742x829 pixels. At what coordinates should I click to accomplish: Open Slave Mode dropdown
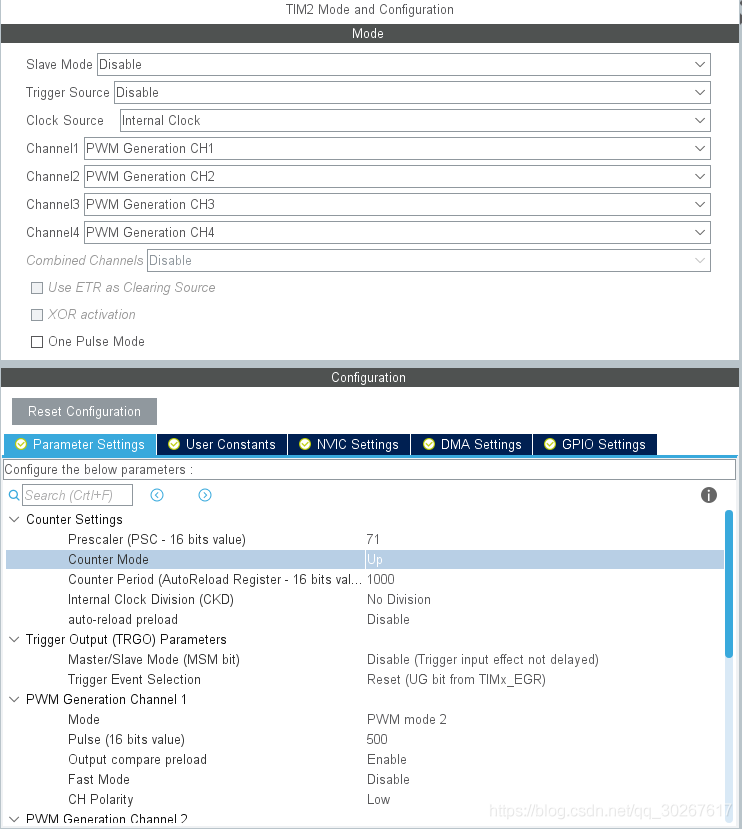(404, 65)
